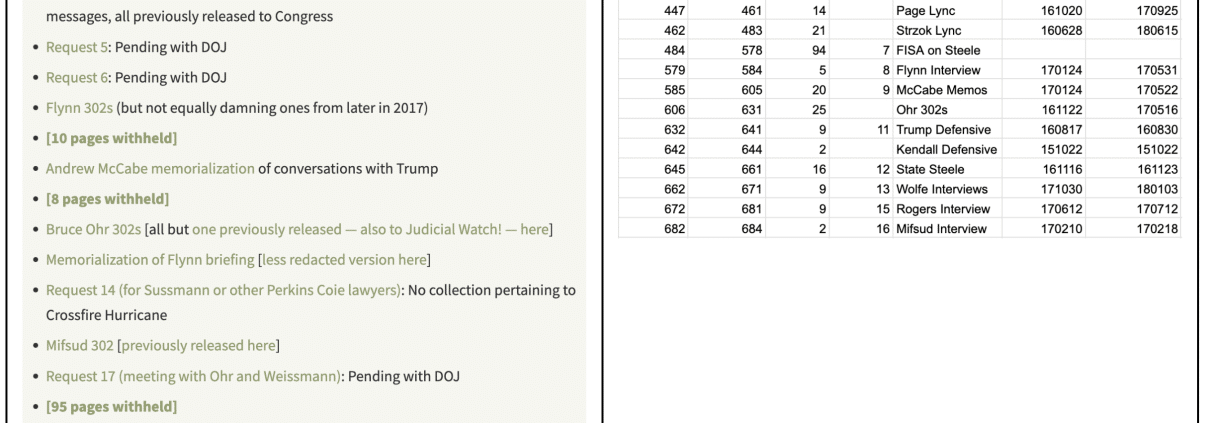Click the 8 pages withheld link

pos(108,198)
